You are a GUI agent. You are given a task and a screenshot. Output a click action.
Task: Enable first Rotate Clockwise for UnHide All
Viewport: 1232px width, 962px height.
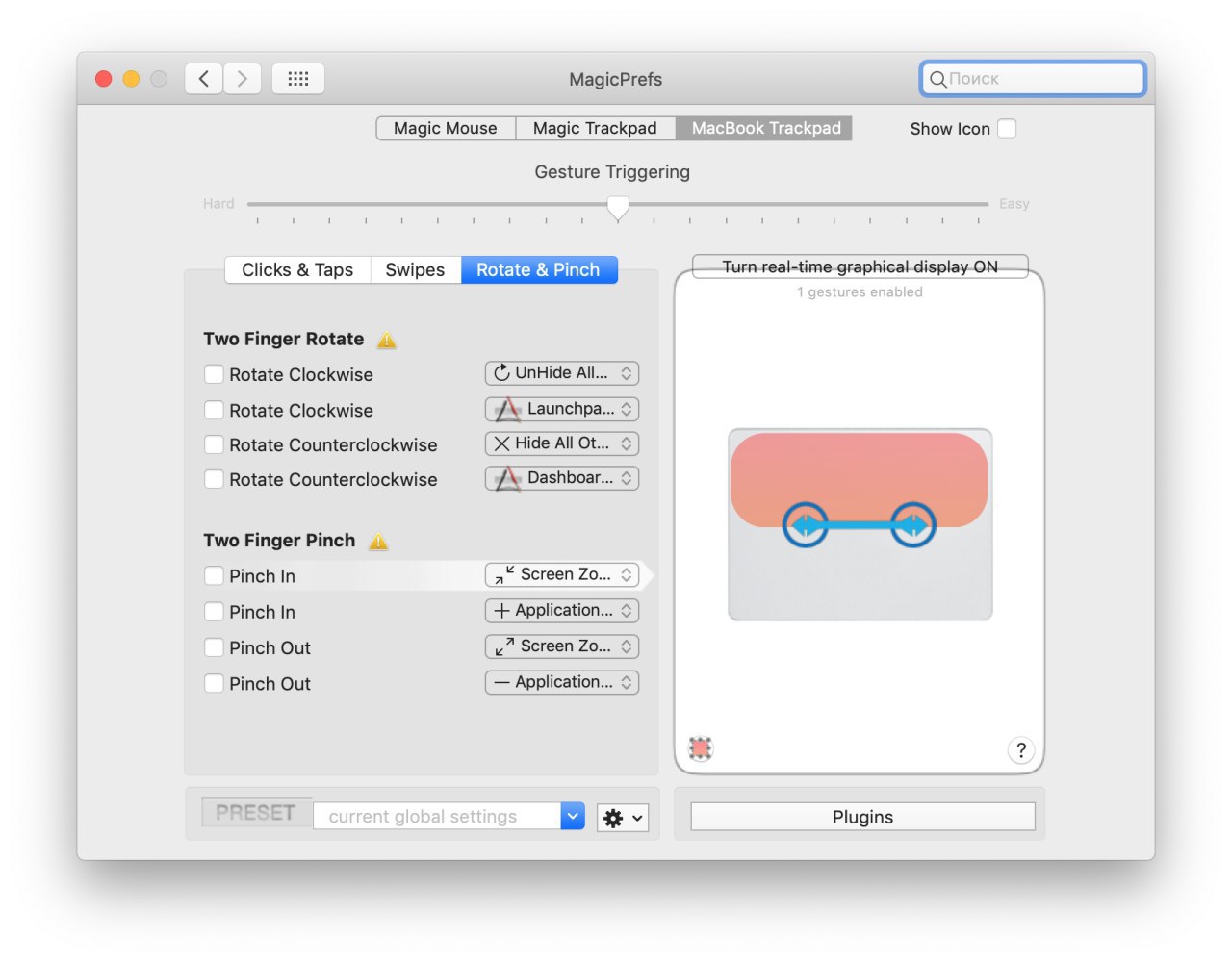point(214,374)
